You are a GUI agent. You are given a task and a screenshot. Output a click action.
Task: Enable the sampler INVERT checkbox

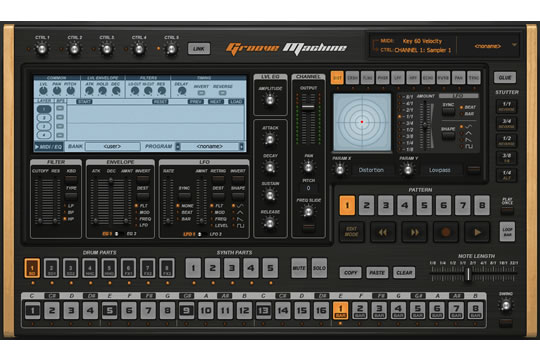point(201,93)
